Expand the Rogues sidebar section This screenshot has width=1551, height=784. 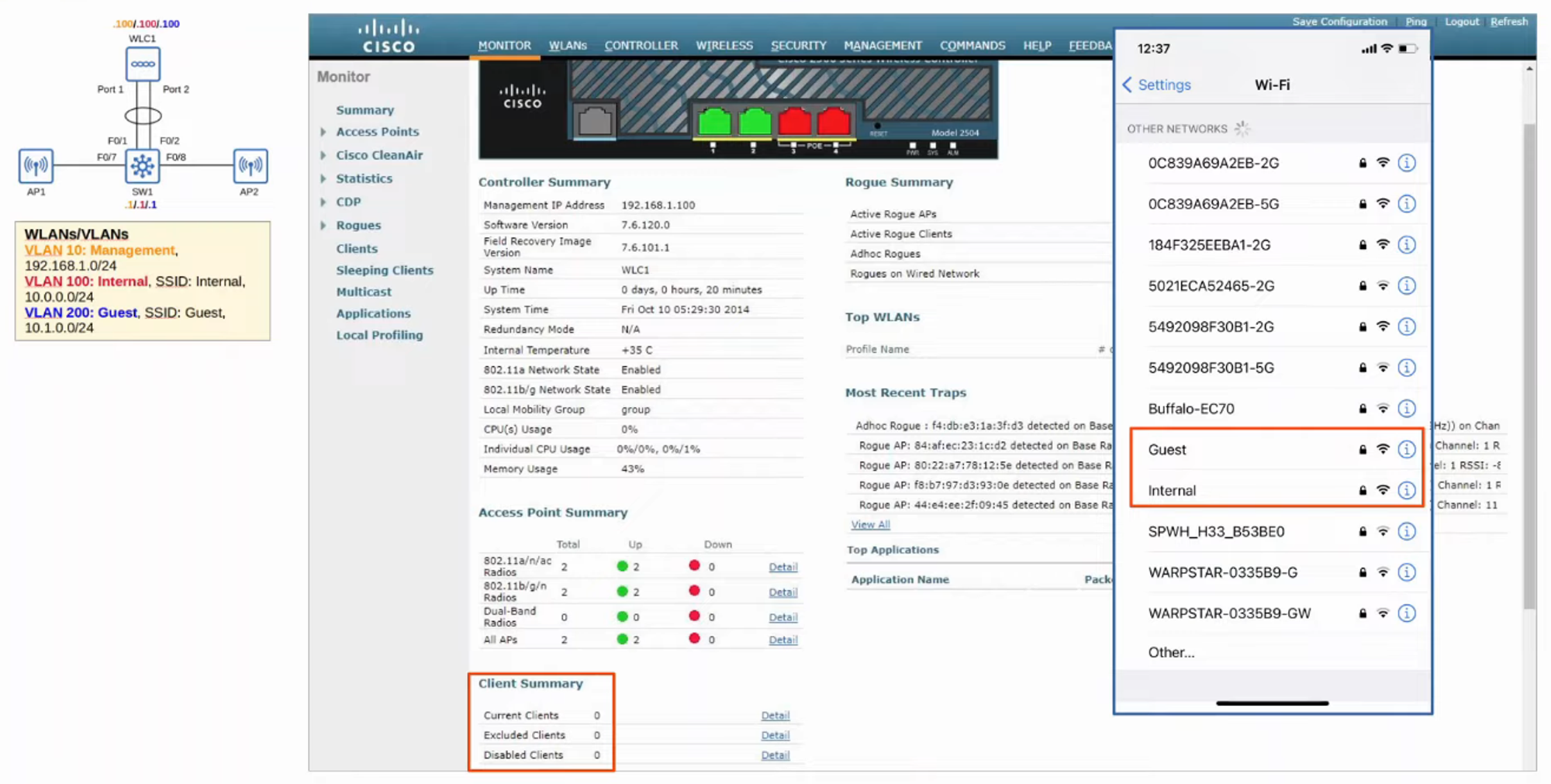coord(323,226)
